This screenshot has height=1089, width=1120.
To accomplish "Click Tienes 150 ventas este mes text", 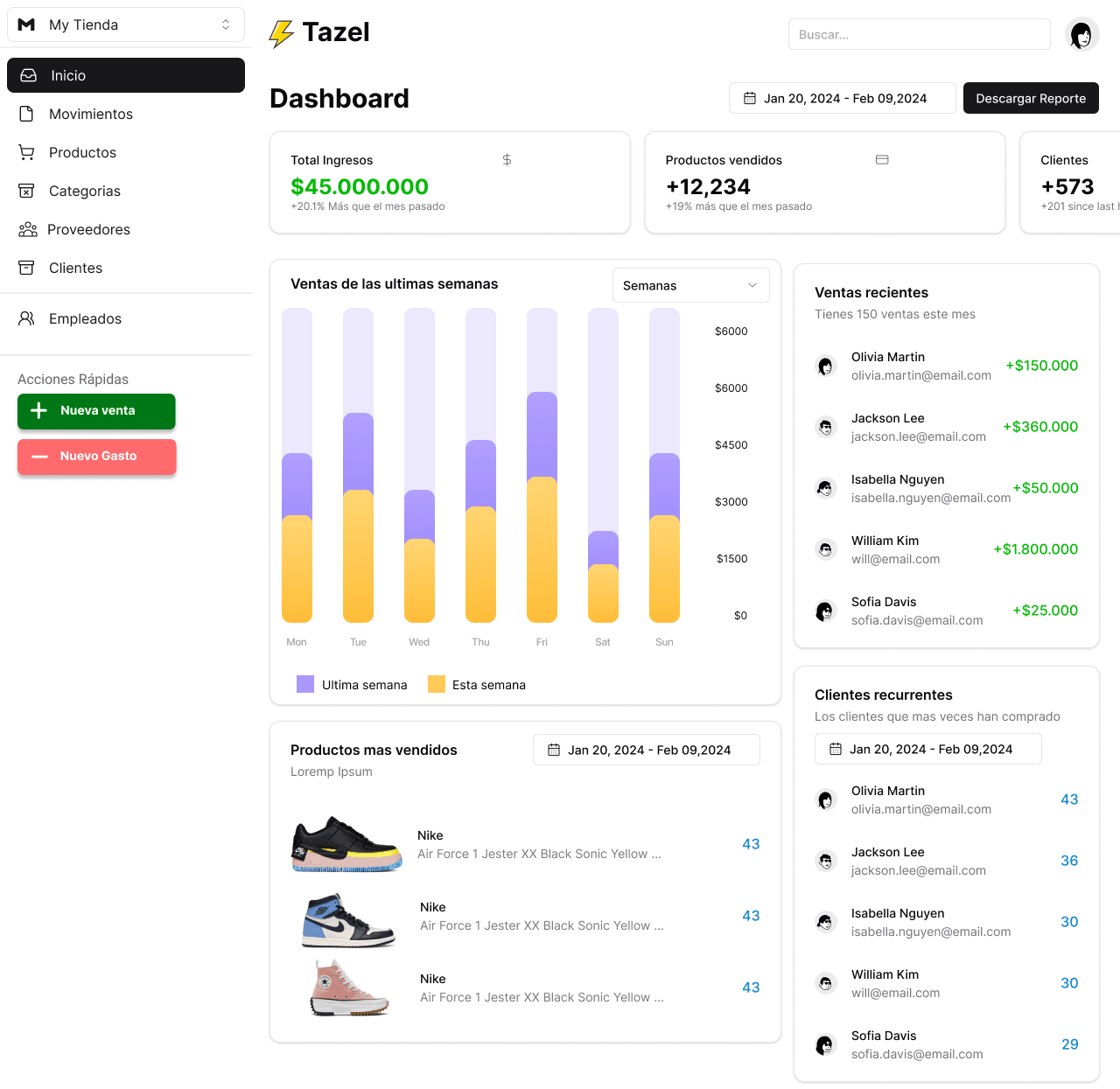I will 895,314.
